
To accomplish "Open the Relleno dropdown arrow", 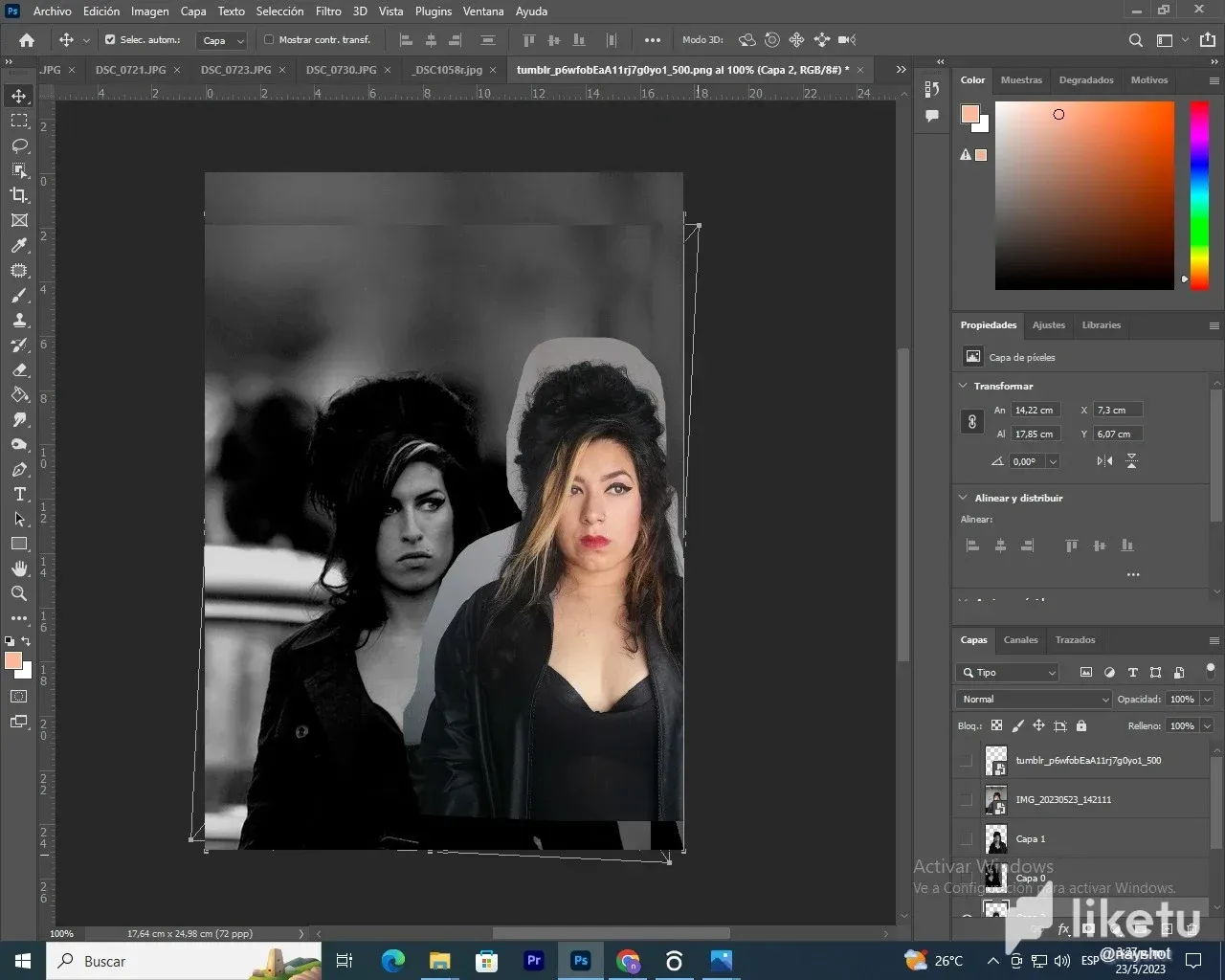I will tap(1207, 726).
